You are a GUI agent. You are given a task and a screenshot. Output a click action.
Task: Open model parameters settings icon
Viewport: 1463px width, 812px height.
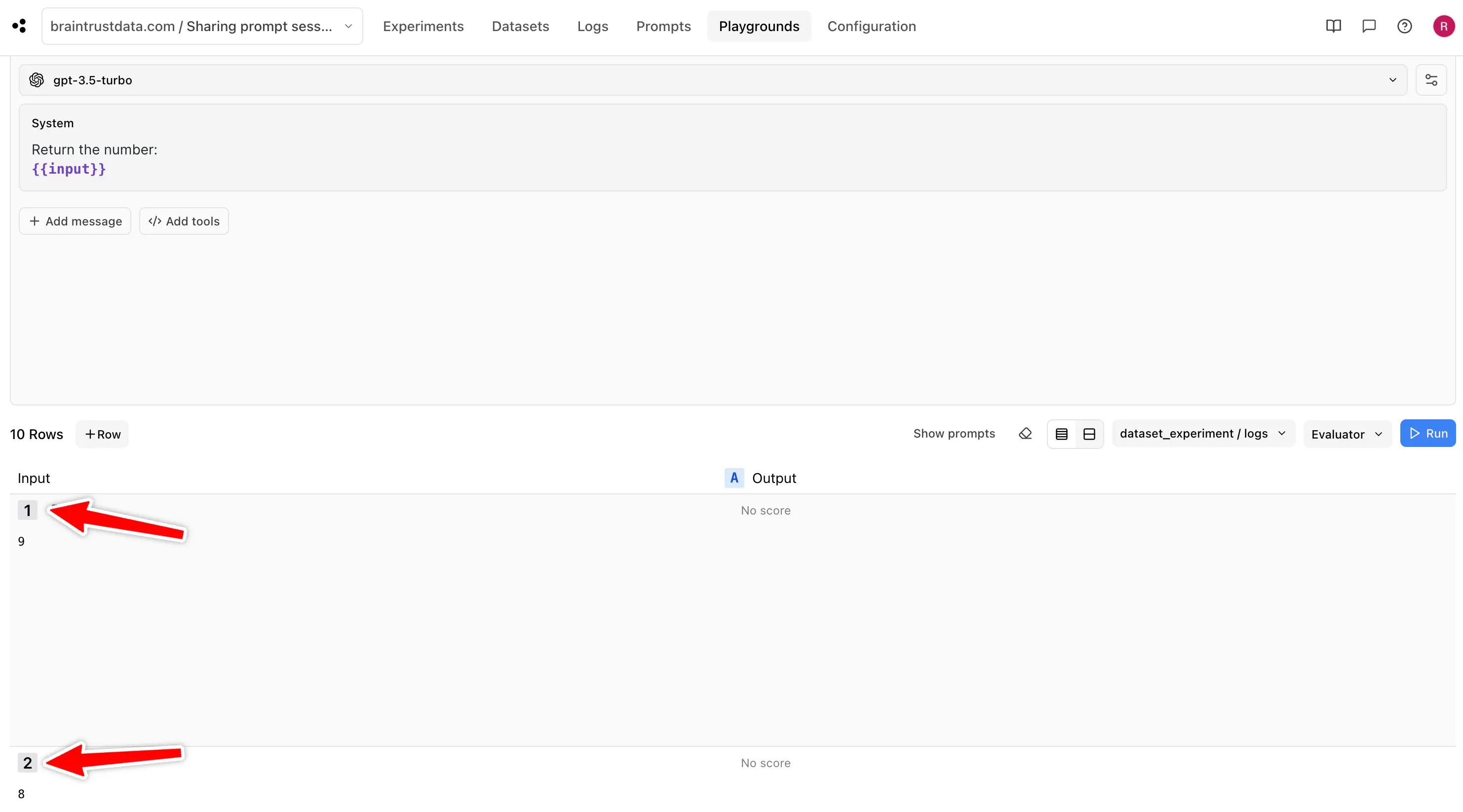tap(1430, 80)
